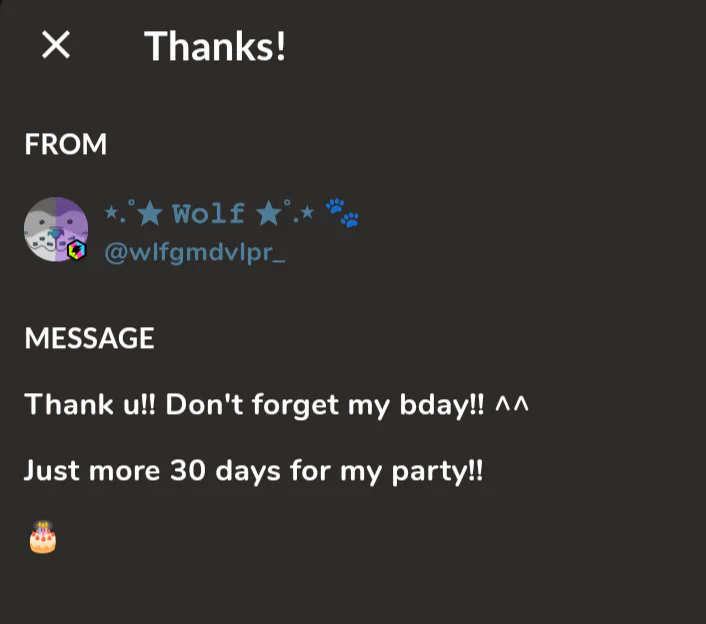Open Wolf's profile avatar picture
The height and width of the screenshot is (624, 706).
(x=55, y=229)
